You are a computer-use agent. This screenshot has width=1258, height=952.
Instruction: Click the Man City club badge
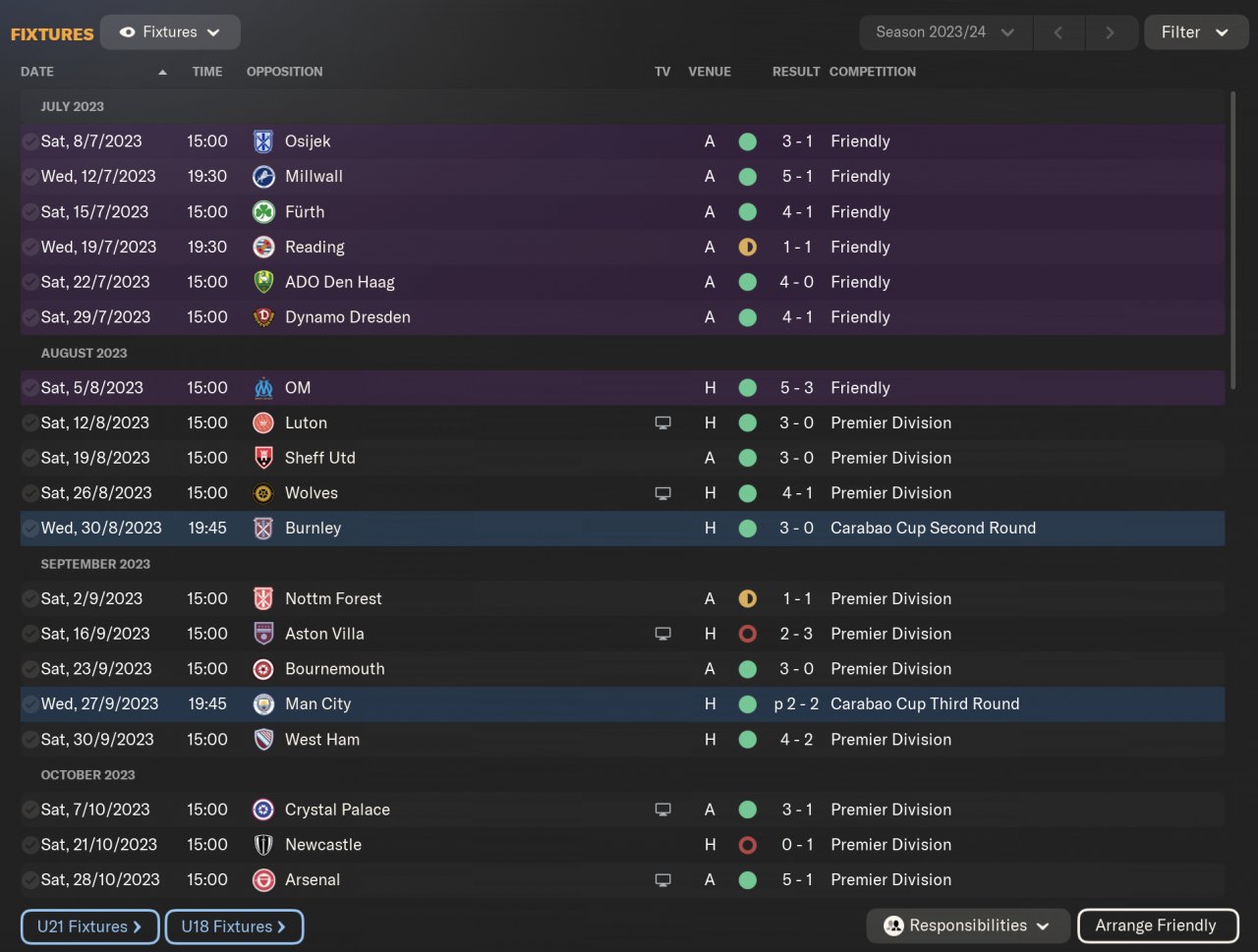263,703
